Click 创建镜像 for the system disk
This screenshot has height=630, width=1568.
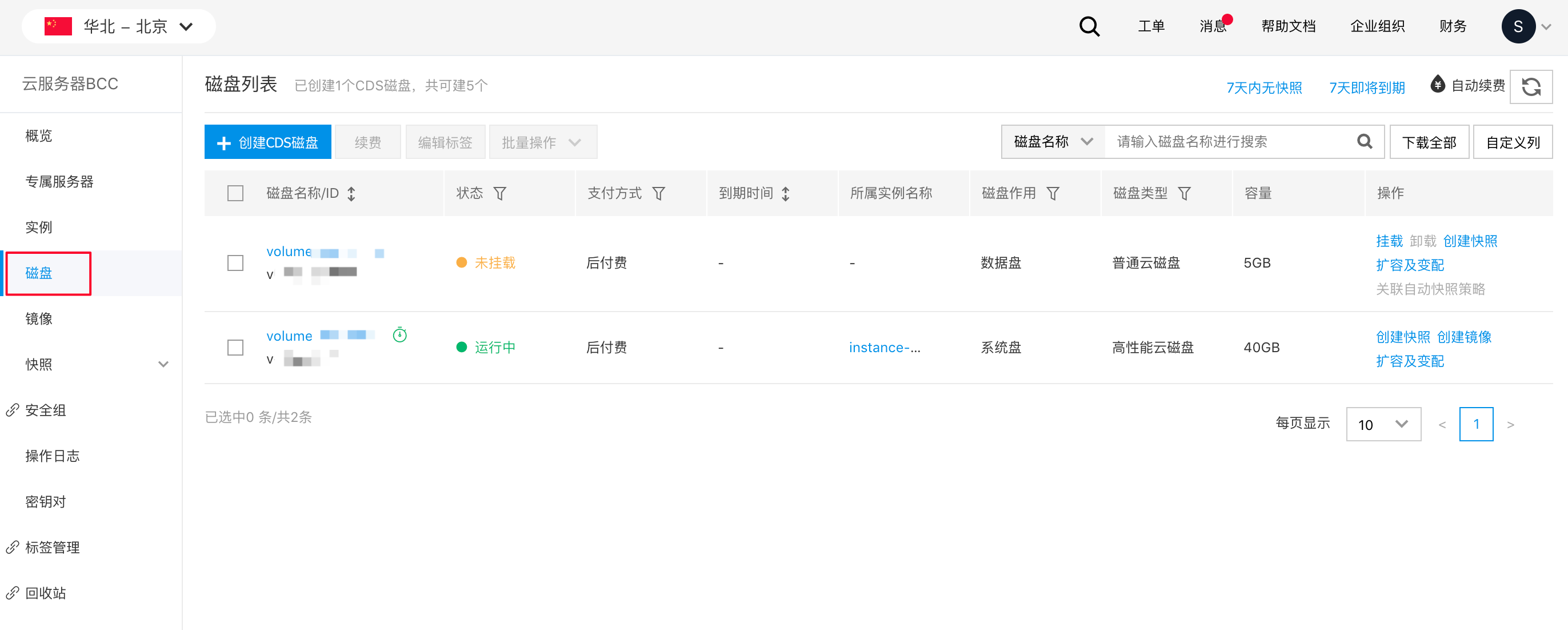1464,337
